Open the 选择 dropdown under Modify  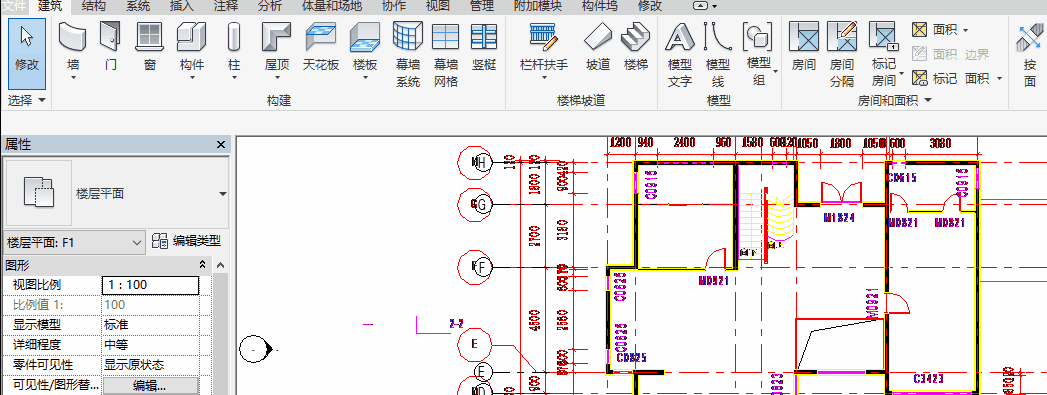(27, 100)
